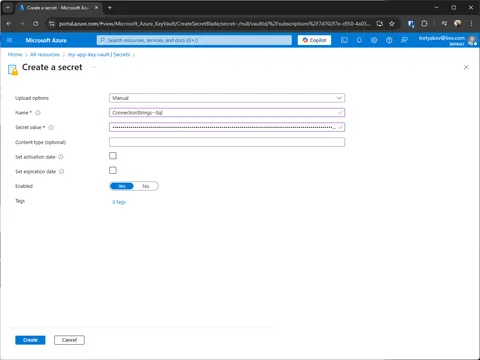The image size is (480, 360).
Task: Open the notifications bell
Action: coord(359,40)
